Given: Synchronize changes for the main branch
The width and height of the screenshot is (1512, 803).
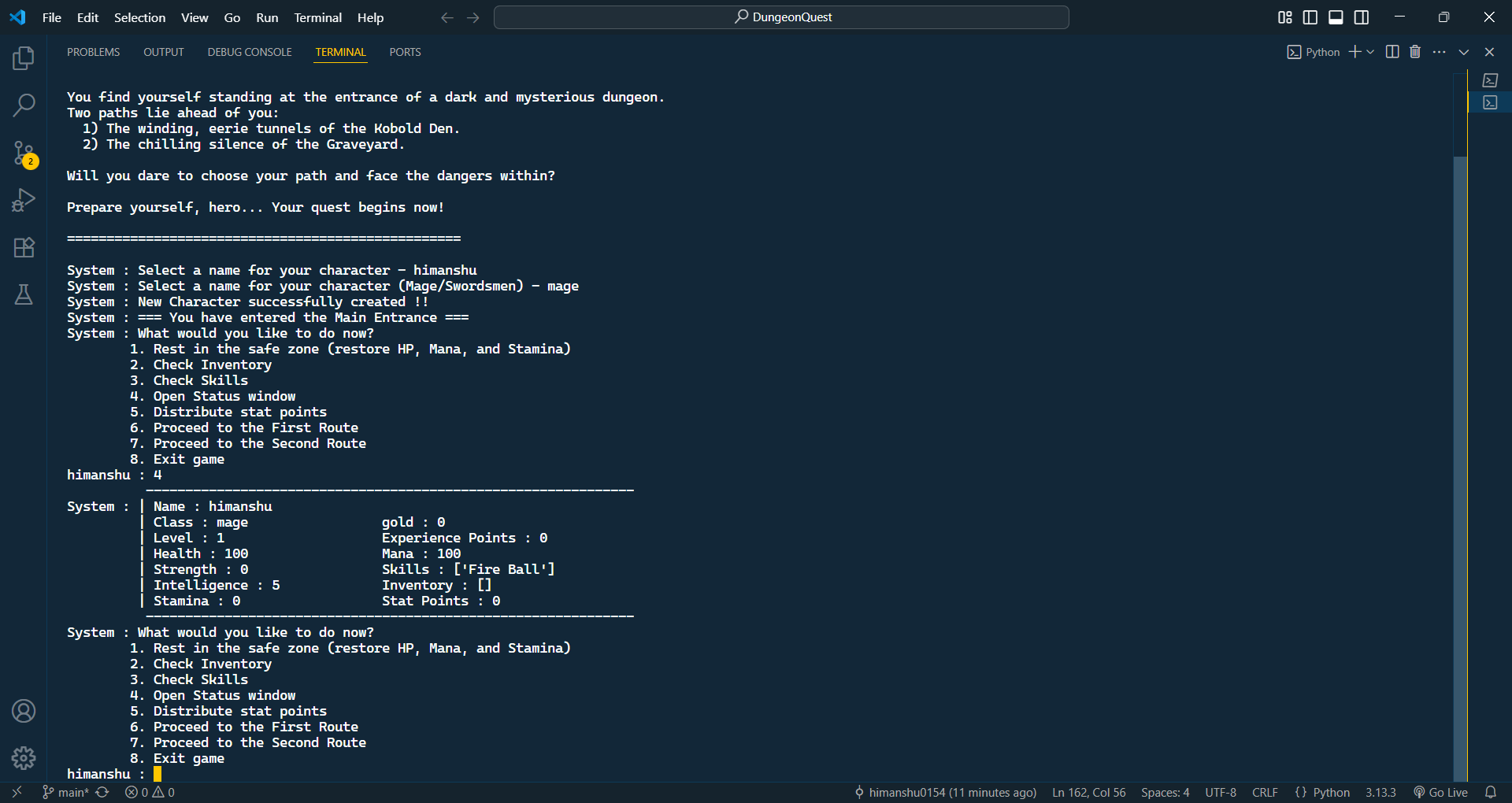Looking at the screenshot, I should click(x=102, y=792).
